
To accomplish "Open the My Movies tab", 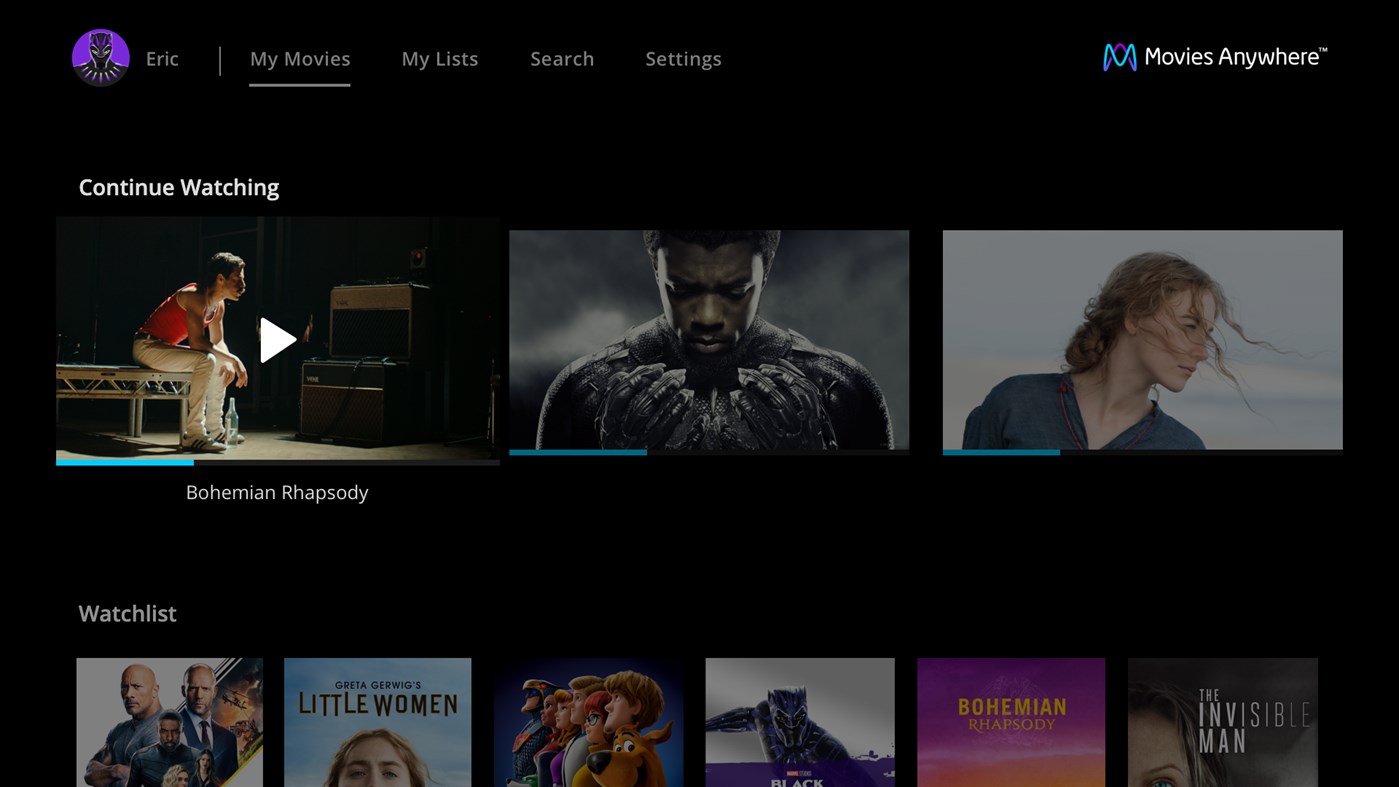I will pyautogui.click(x=300, y=59).
